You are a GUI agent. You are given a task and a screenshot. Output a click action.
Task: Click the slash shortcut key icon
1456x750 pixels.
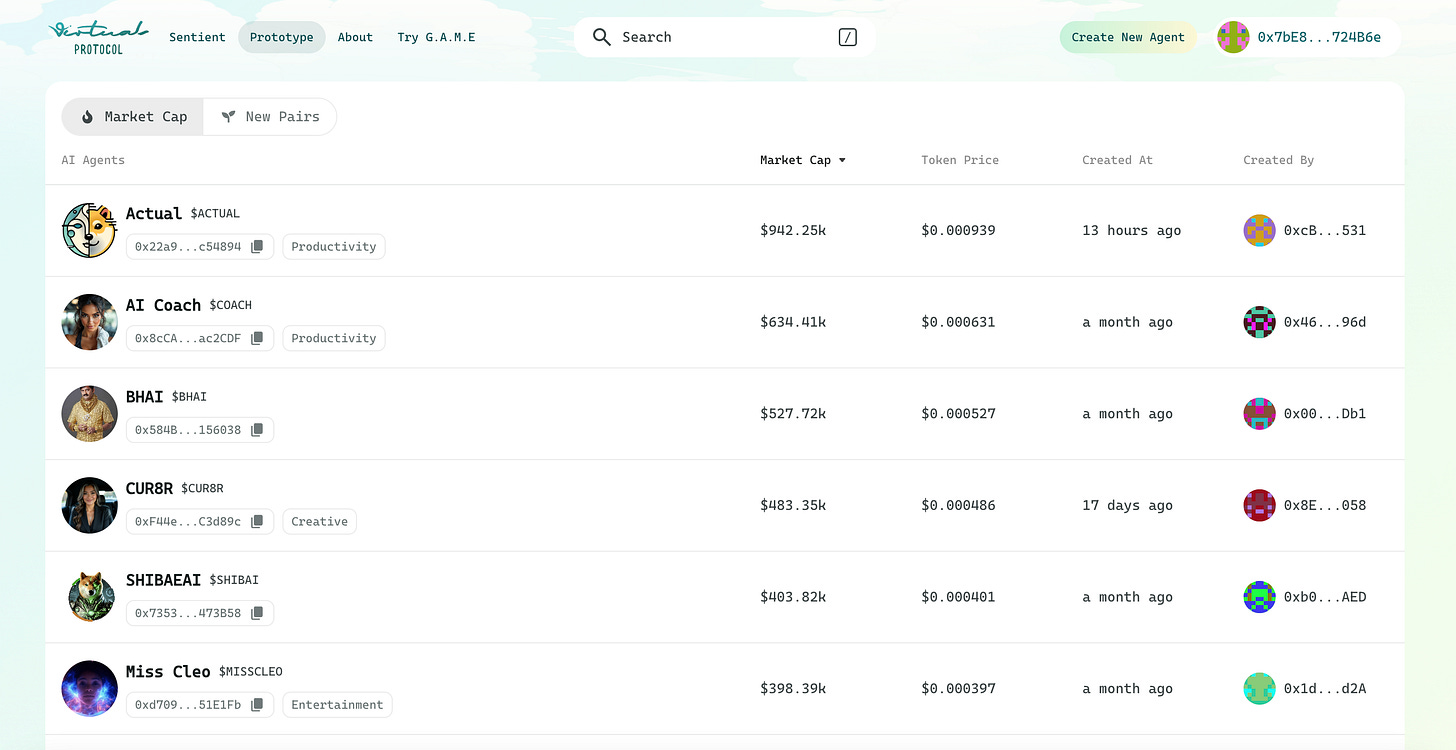pyautogui.click(x=847, y=37)
